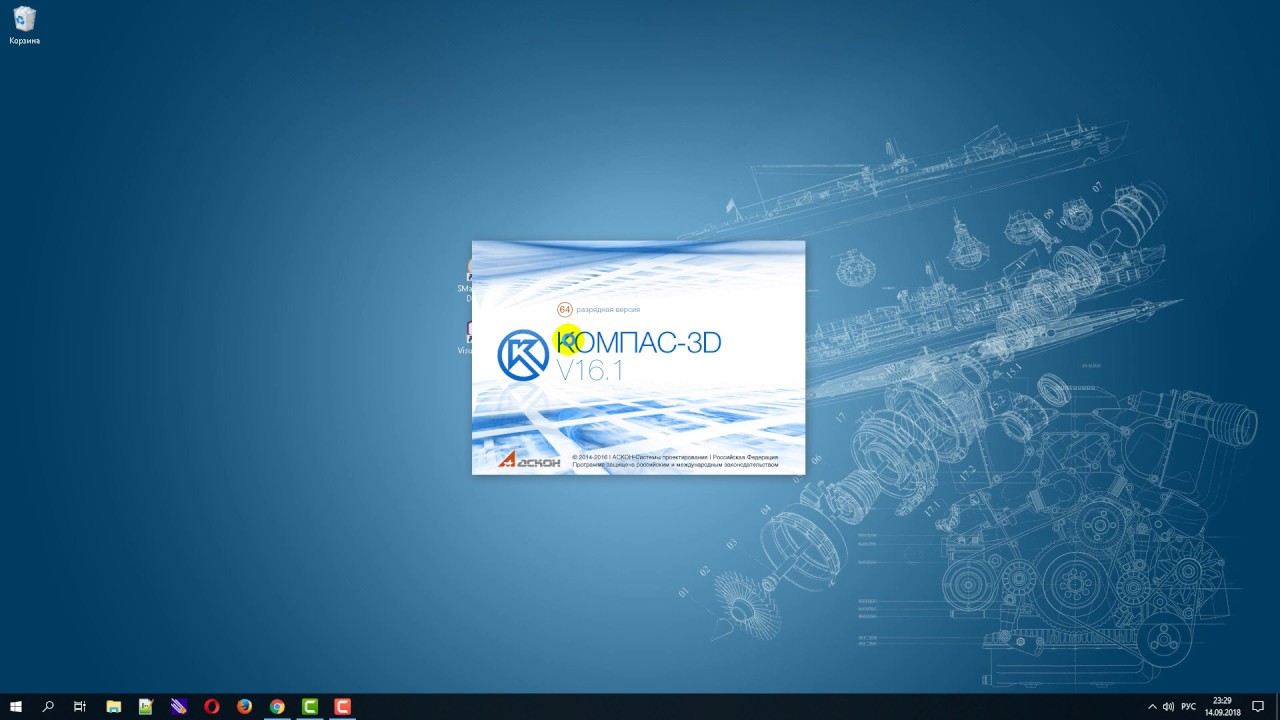Click the АСКОН logo on the splash
1280x720 pixels.
pyautogui.click(x=530, y=459)
